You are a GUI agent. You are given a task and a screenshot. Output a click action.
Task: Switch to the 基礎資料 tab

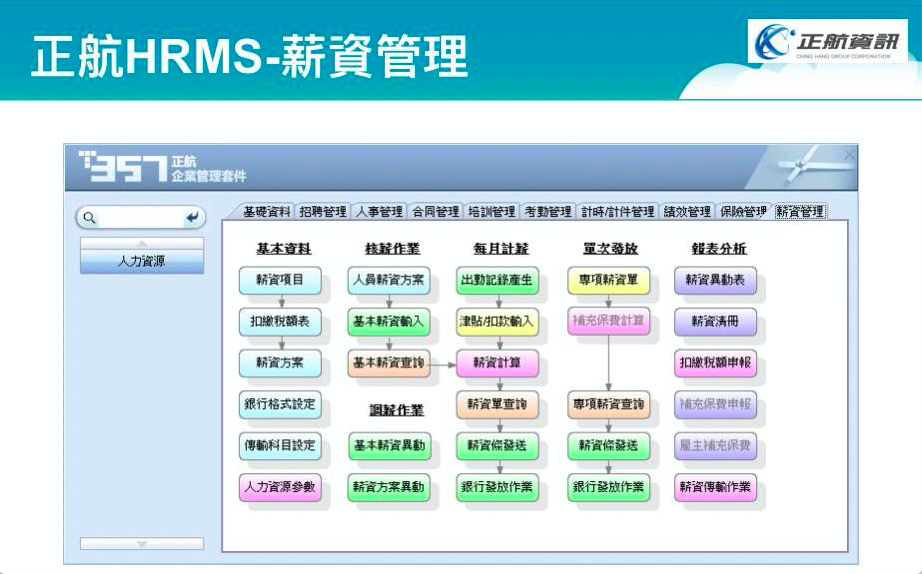(x=266, y=212)
